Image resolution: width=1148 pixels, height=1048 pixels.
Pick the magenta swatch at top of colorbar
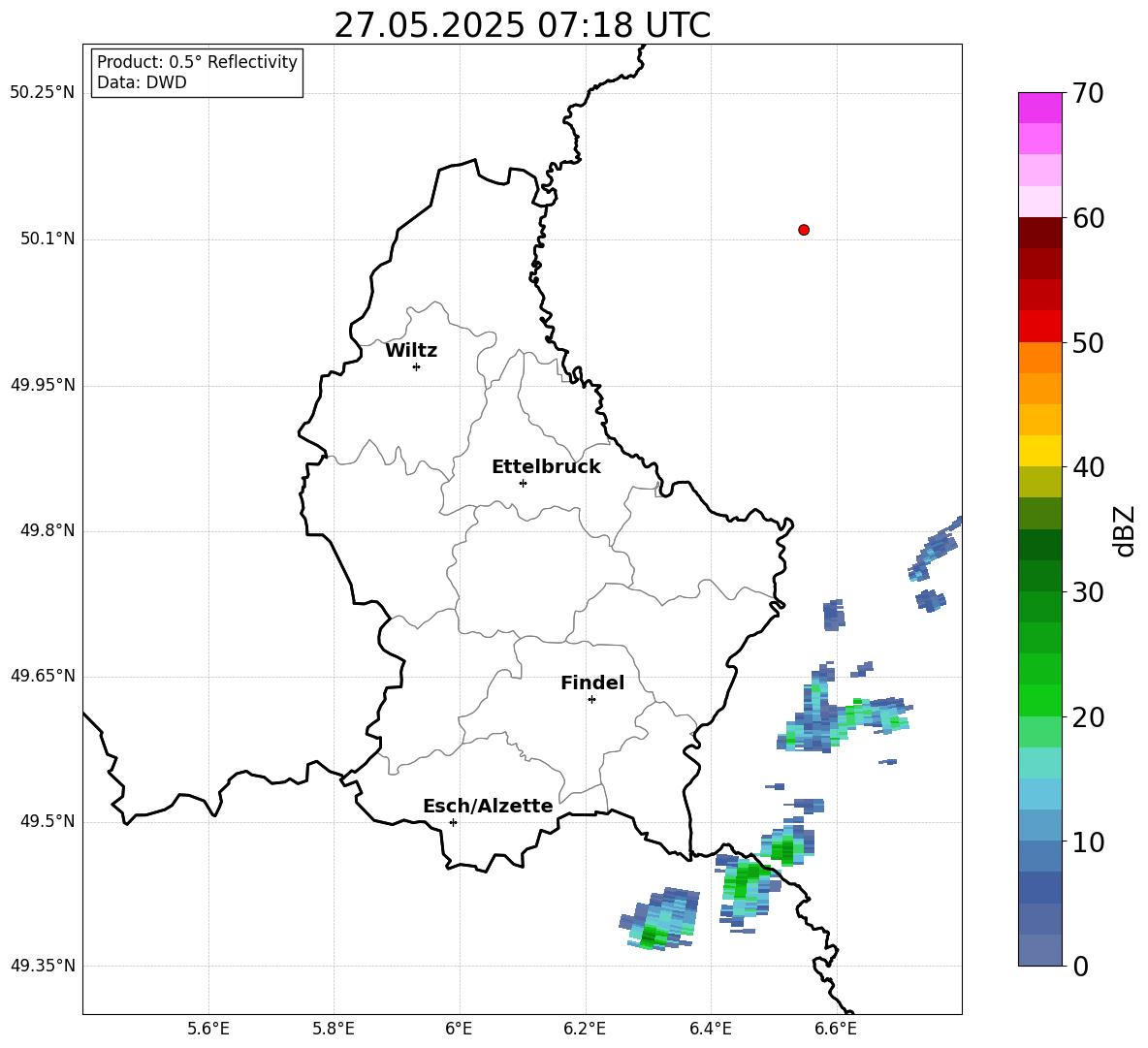(1039, 108)
